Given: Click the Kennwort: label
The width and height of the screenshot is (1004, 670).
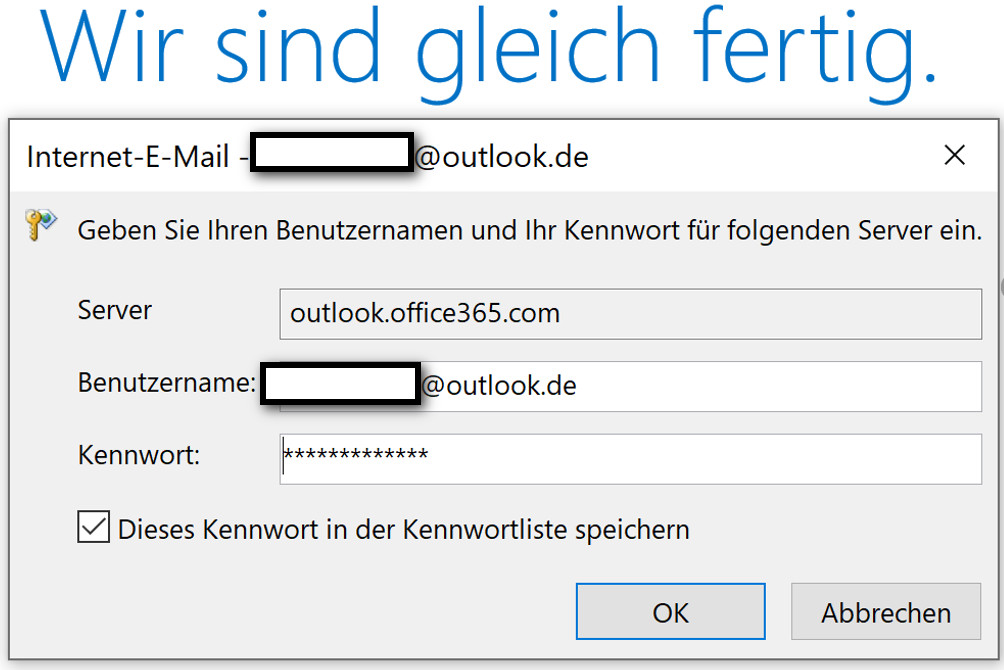Looking at the screenshot, I should (x=139, y=455).
